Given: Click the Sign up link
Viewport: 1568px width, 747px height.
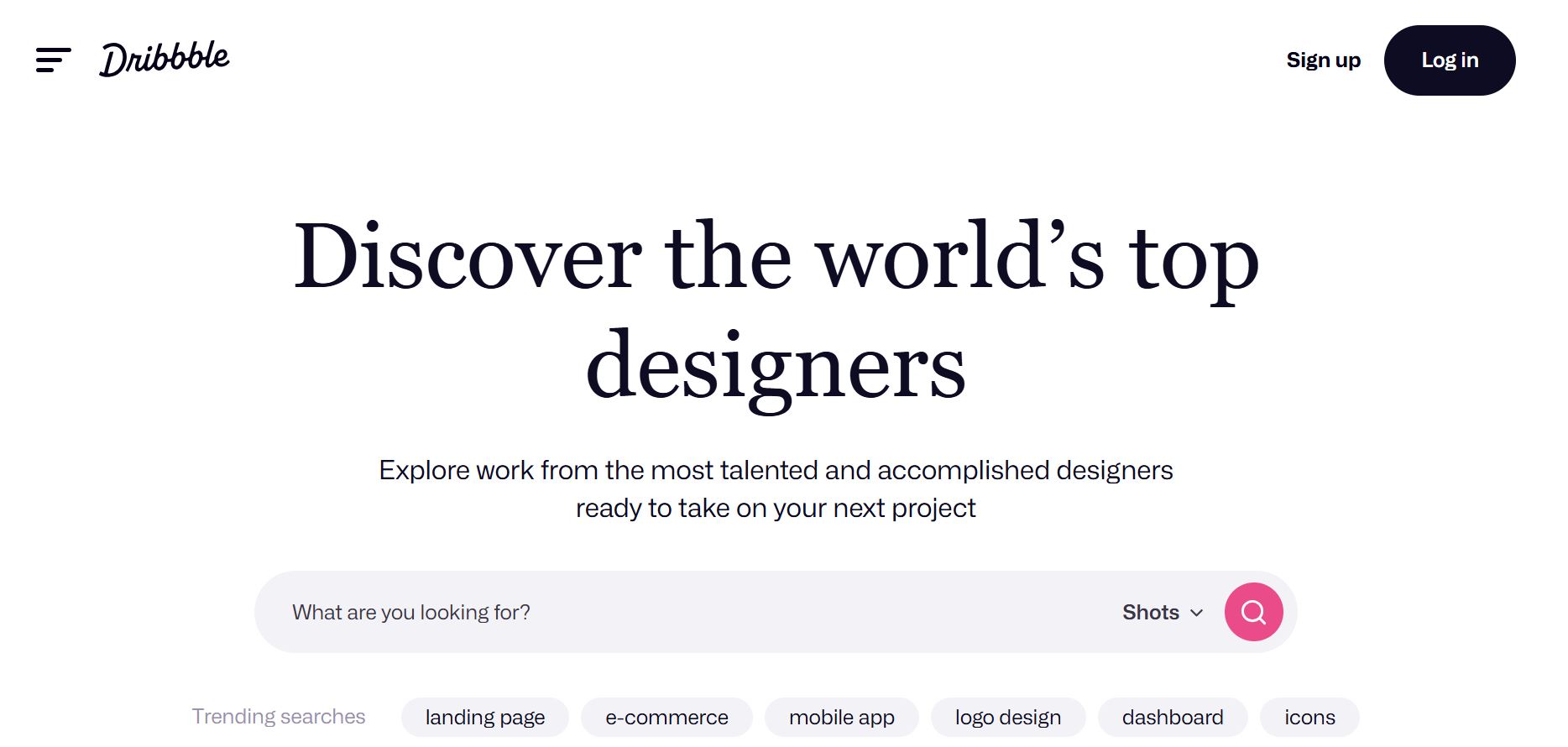Looking at the screenshot, I should pyautogui.click(x=1323, y=60).
